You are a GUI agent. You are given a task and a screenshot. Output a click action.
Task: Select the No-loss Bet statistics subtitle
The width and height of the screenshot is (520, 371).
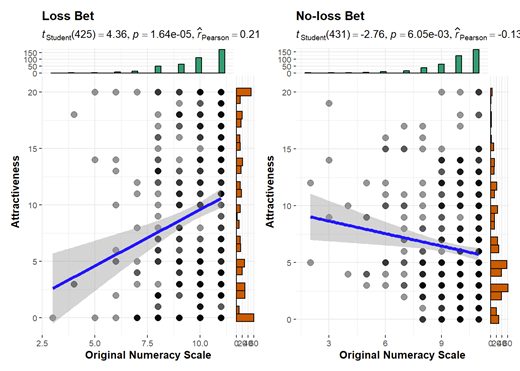408,34
